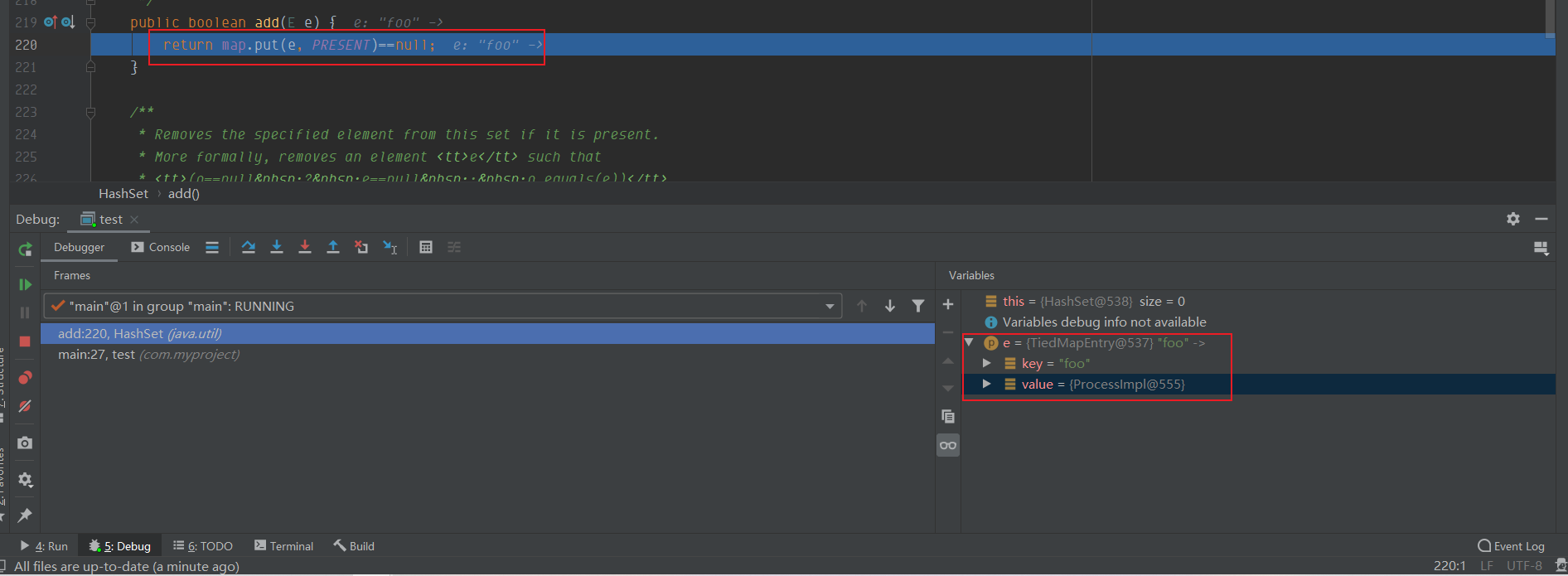The width and height of the screenshot is (1568, 576).
Task: Click the duplicate watch icon
Action: pos(948,417)
